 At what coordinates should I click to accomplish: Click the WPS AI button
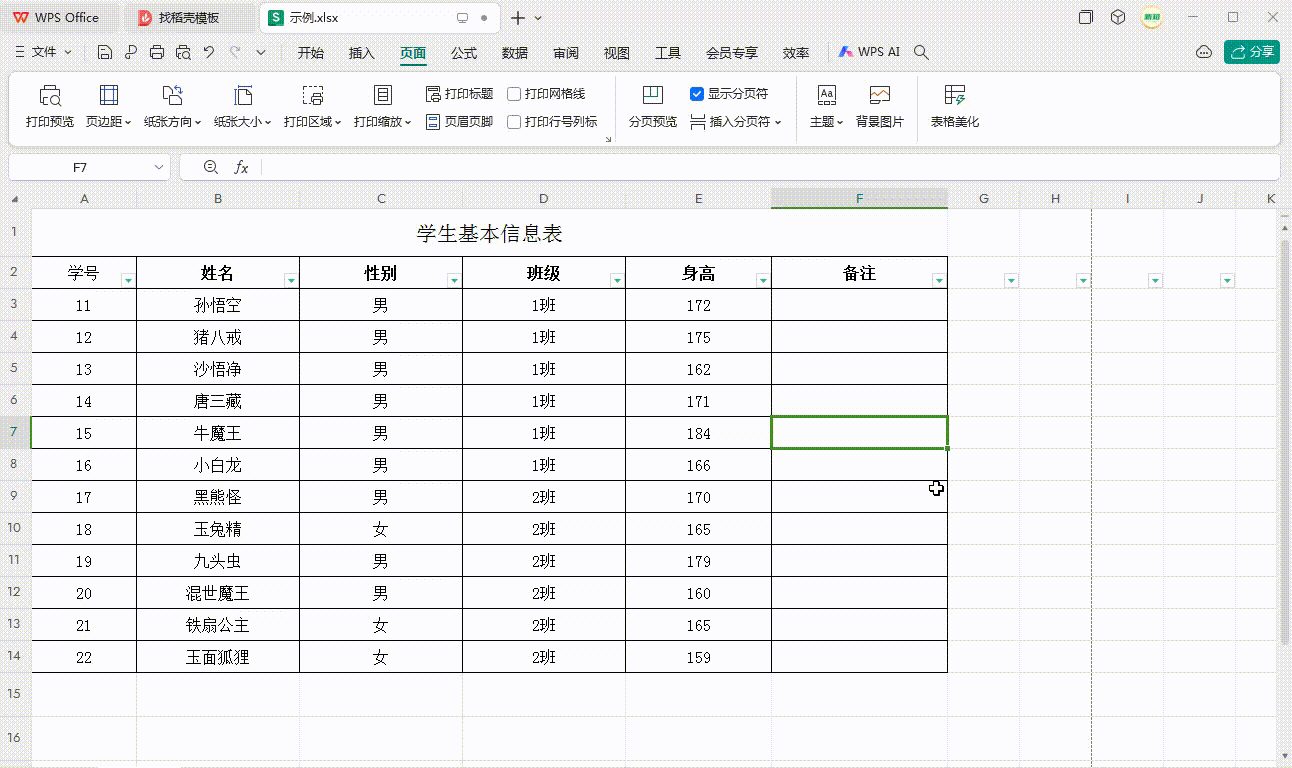coord(869,52)
